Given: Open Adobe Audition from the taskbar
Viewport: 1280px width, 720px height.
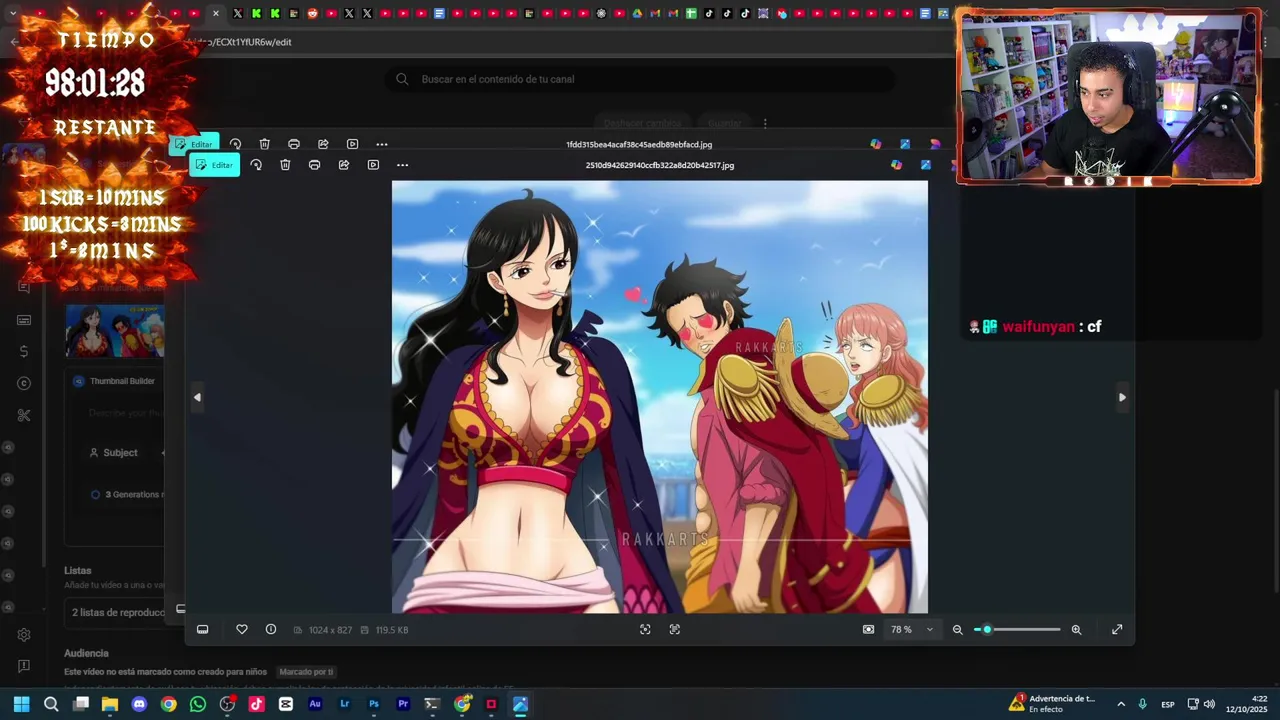Looking at the screenshot, I should pos(315,704).
